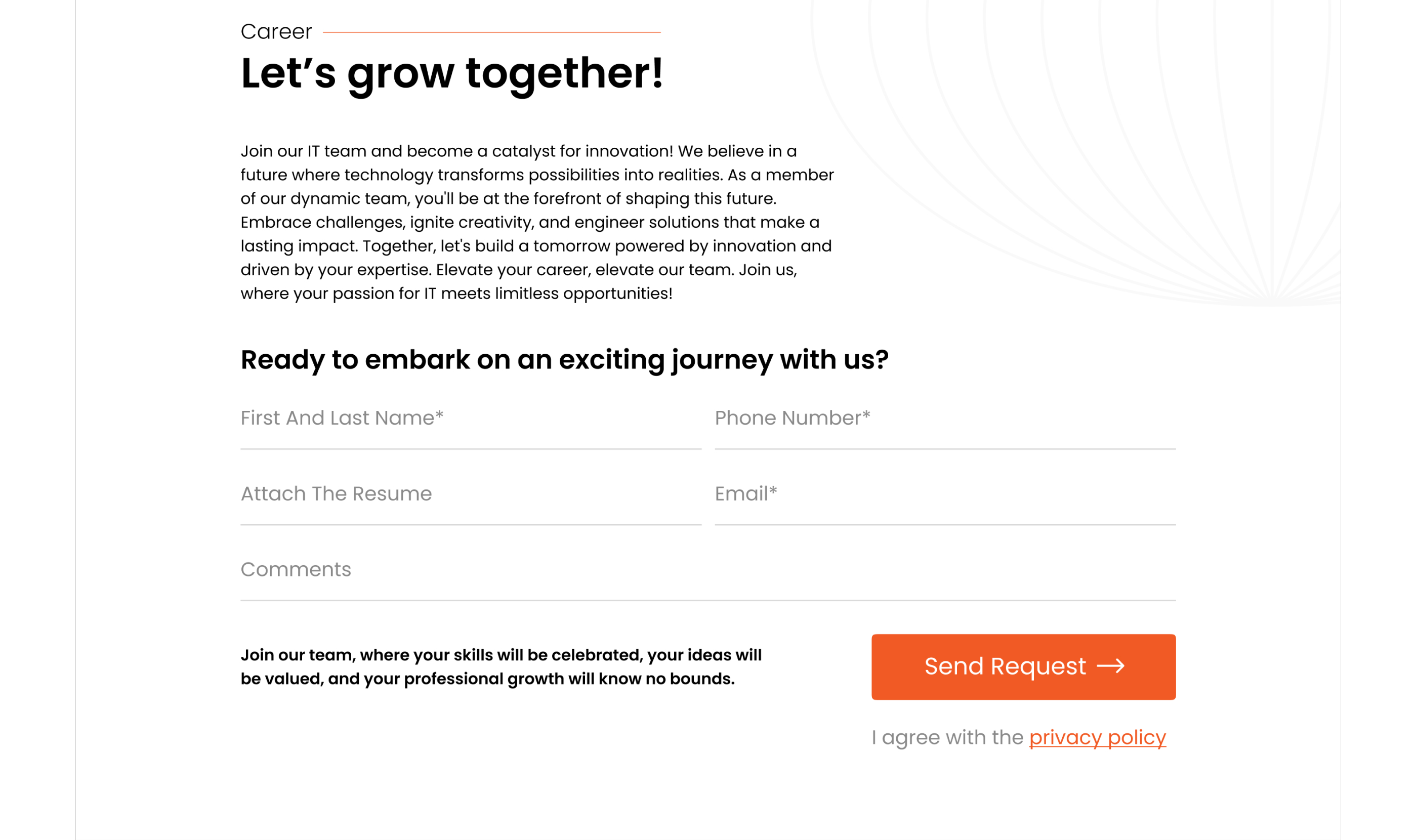The height and width of the screenshot is (840, 1417).
Task: Click the arrow icon in Send Request
Action: [x=1110, y=666]
